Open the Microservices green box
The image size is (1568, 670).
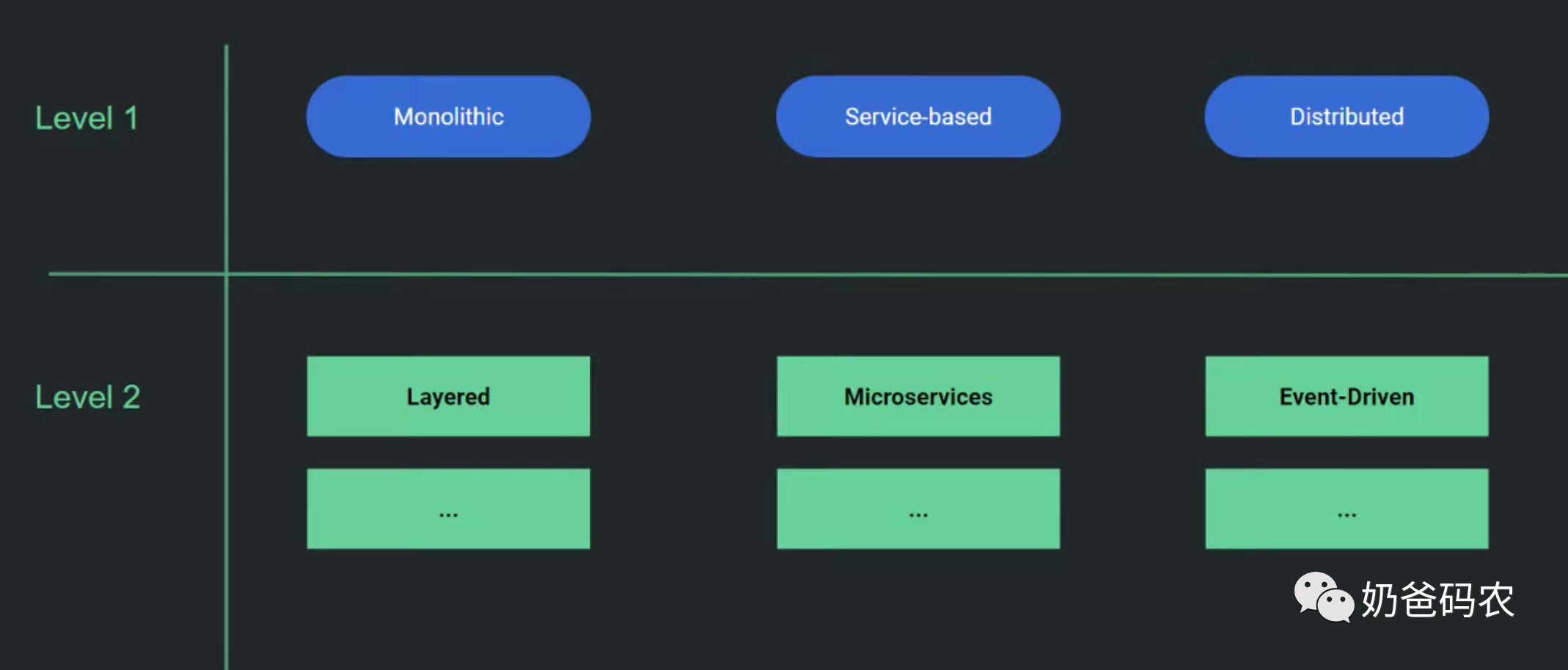(918, 397)
